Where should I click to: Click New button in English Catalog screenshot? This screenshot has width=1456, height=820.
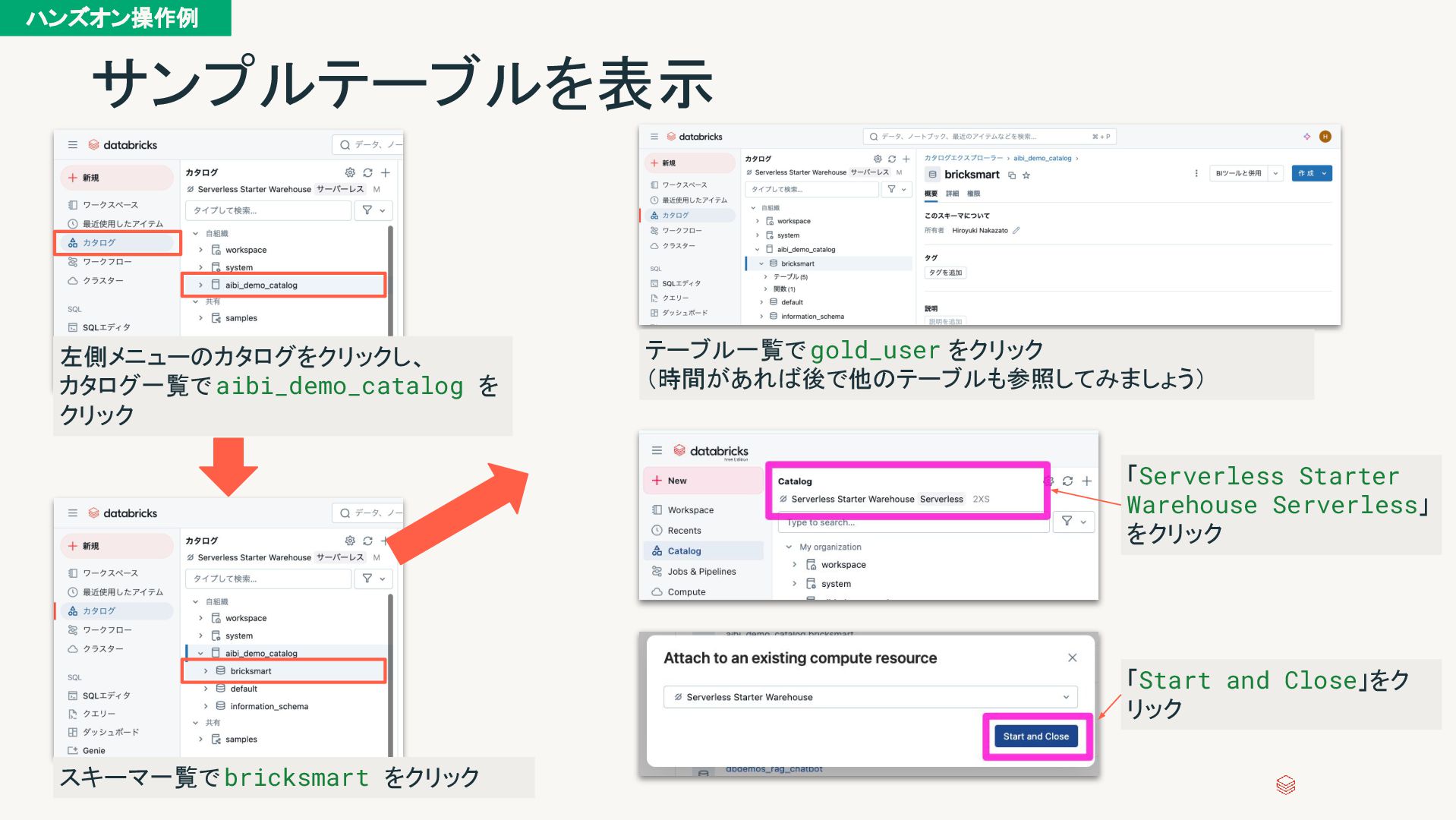pos(704,481)
